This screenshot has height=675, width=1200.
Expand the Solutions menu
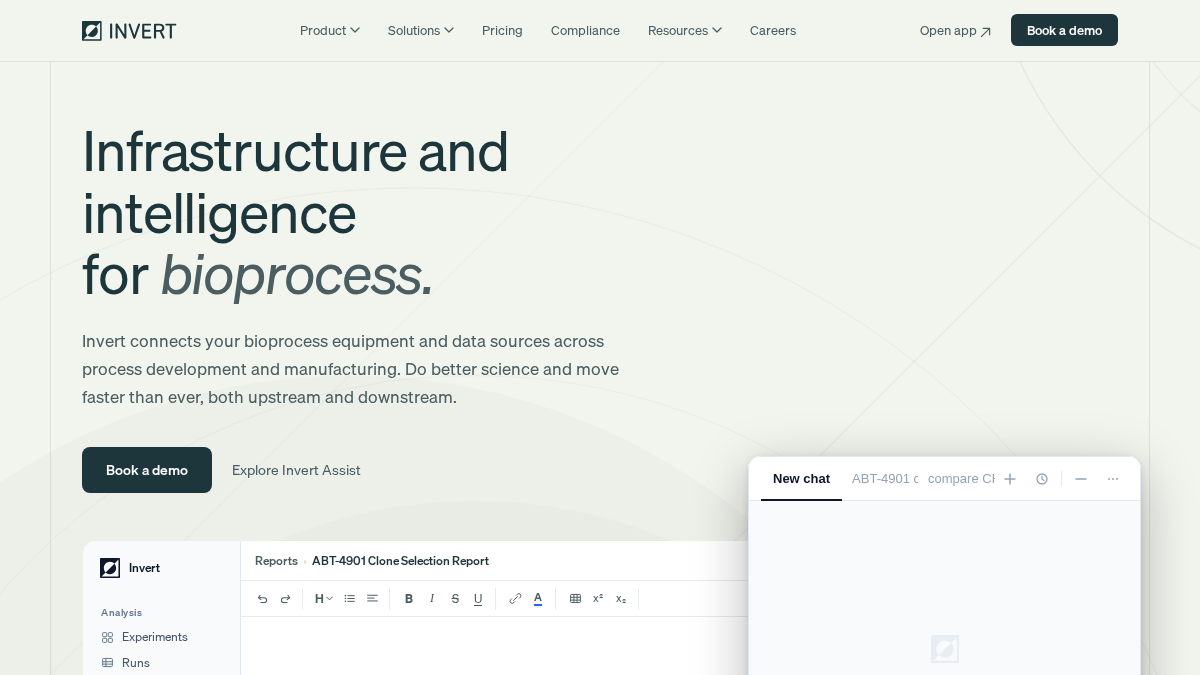point(421,30)
